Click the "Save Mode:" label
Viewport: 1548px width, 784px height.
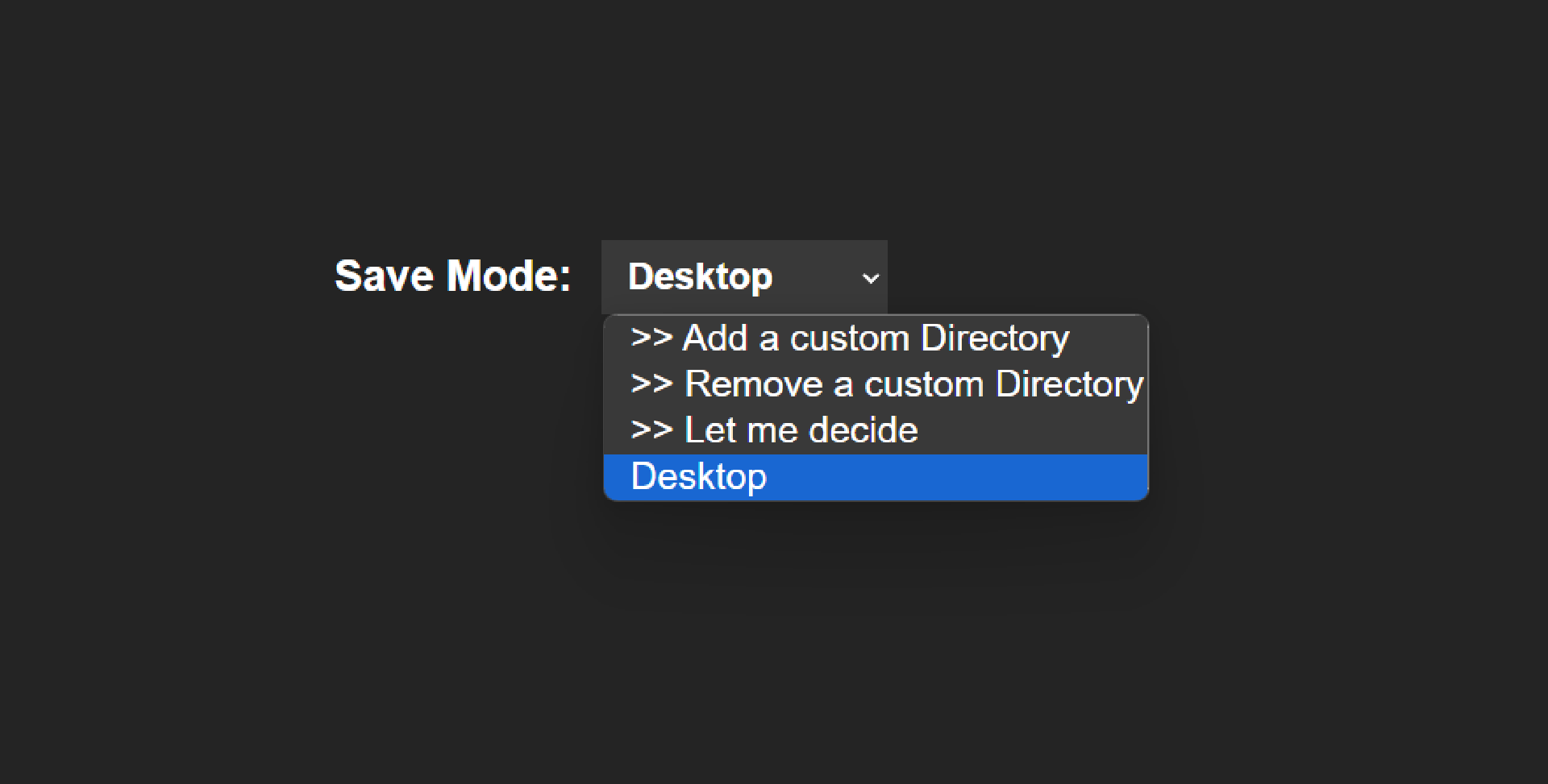(452, 276)
